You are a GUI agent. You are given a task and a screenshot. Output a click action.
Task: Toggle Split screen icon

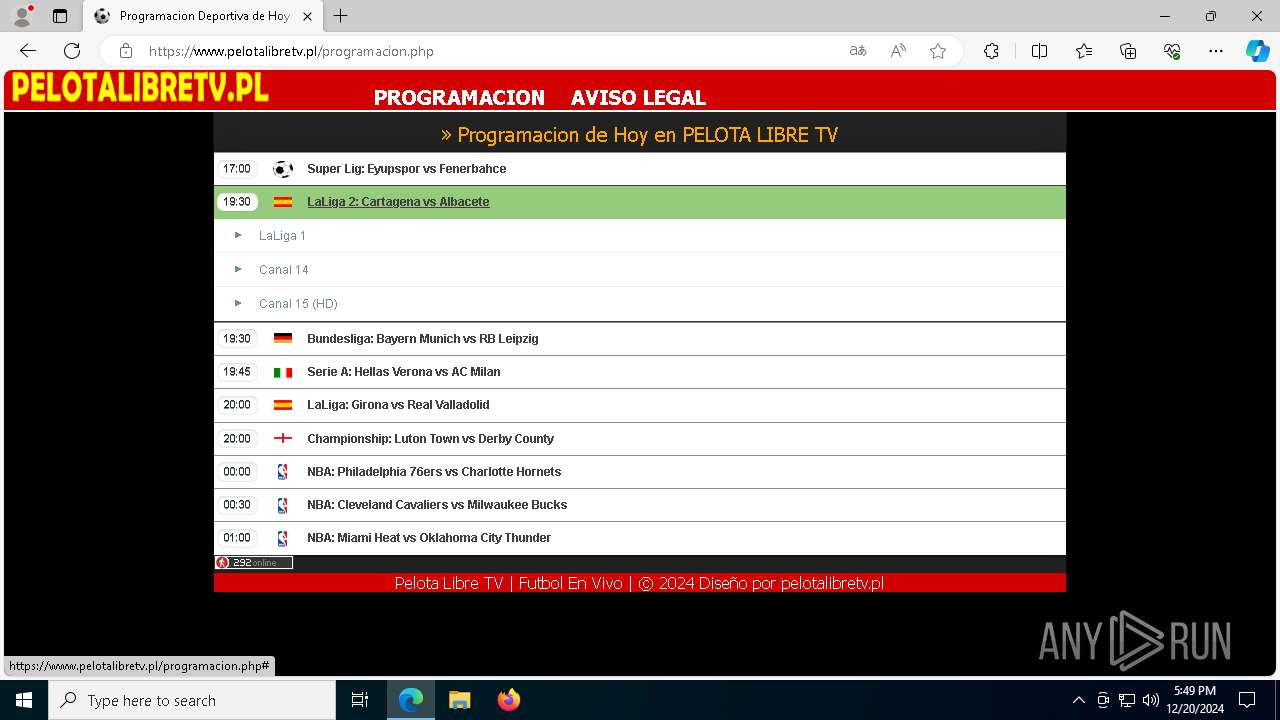click(1039, 51)
